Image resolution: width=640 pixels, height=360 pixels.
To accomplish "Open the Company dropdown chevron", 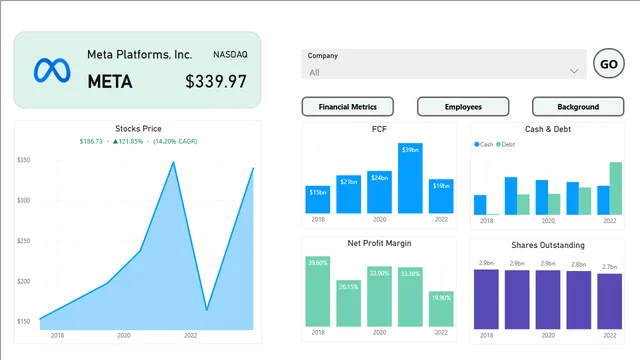I will tap(574, 71).
